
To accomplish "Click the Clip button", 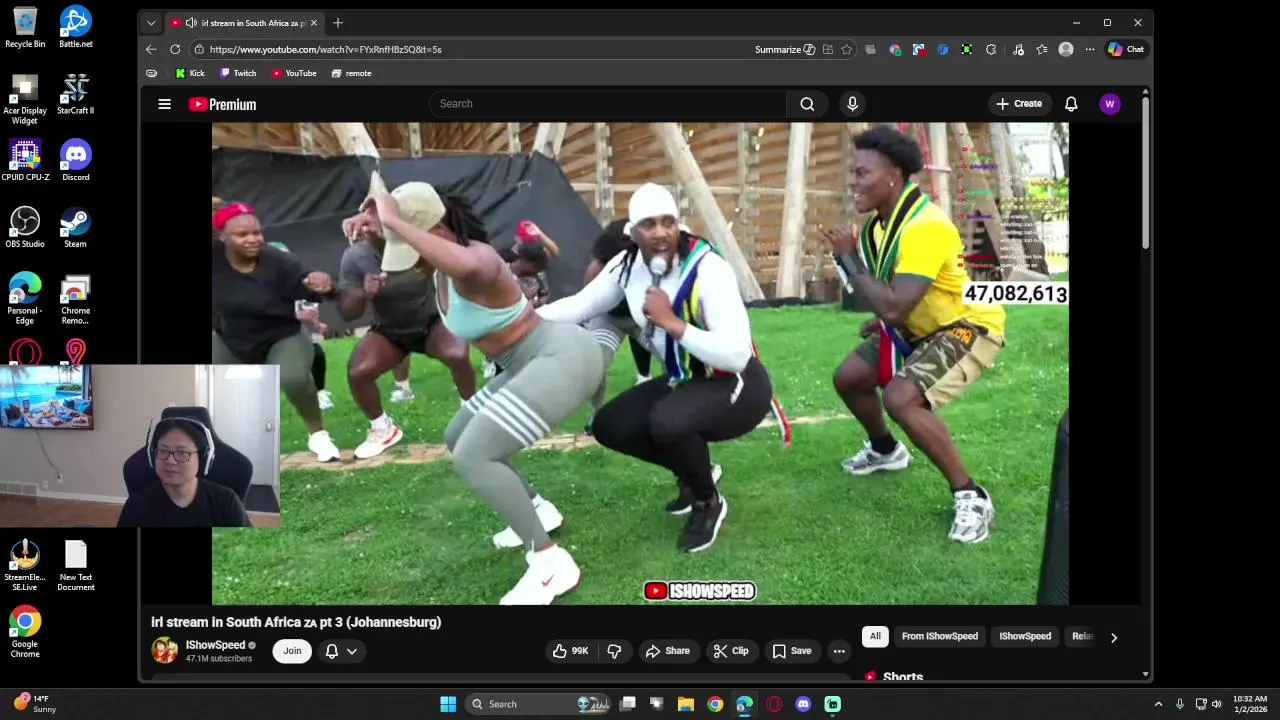I will point(731,651).
